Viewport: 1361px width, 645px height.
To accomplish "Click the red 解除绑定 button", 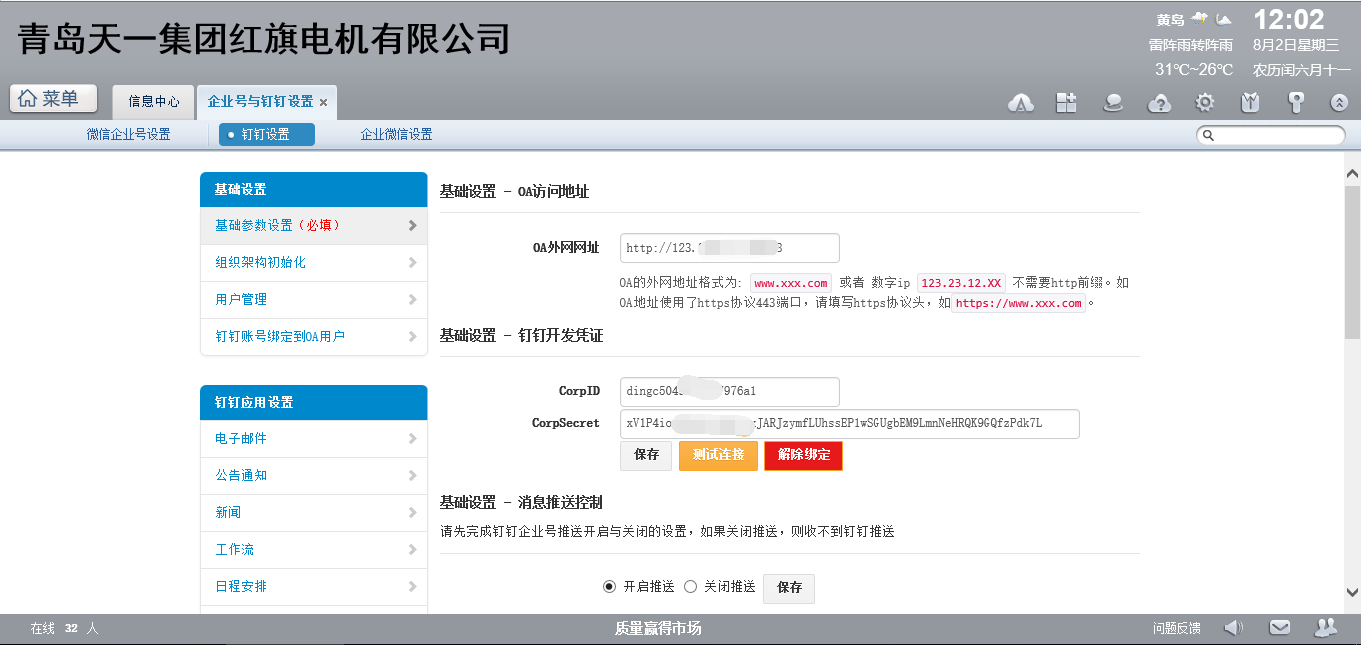I will point(803,455).
